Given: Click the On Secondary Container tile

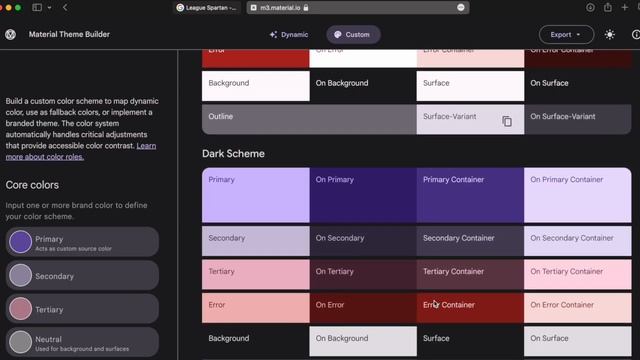Looking at the screenshot, I should pos(578,241).
